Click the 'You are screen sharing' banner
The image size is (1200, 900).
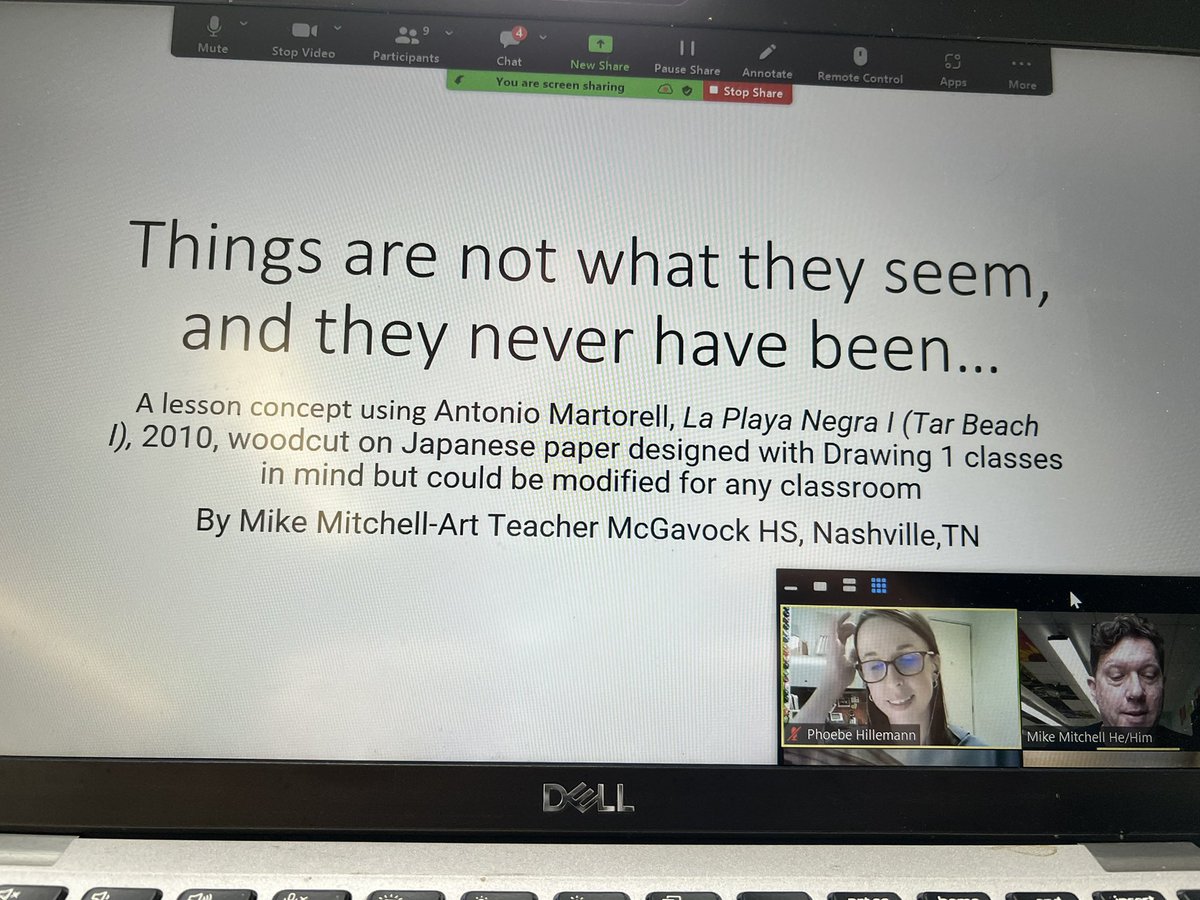[x=560, y=86]
